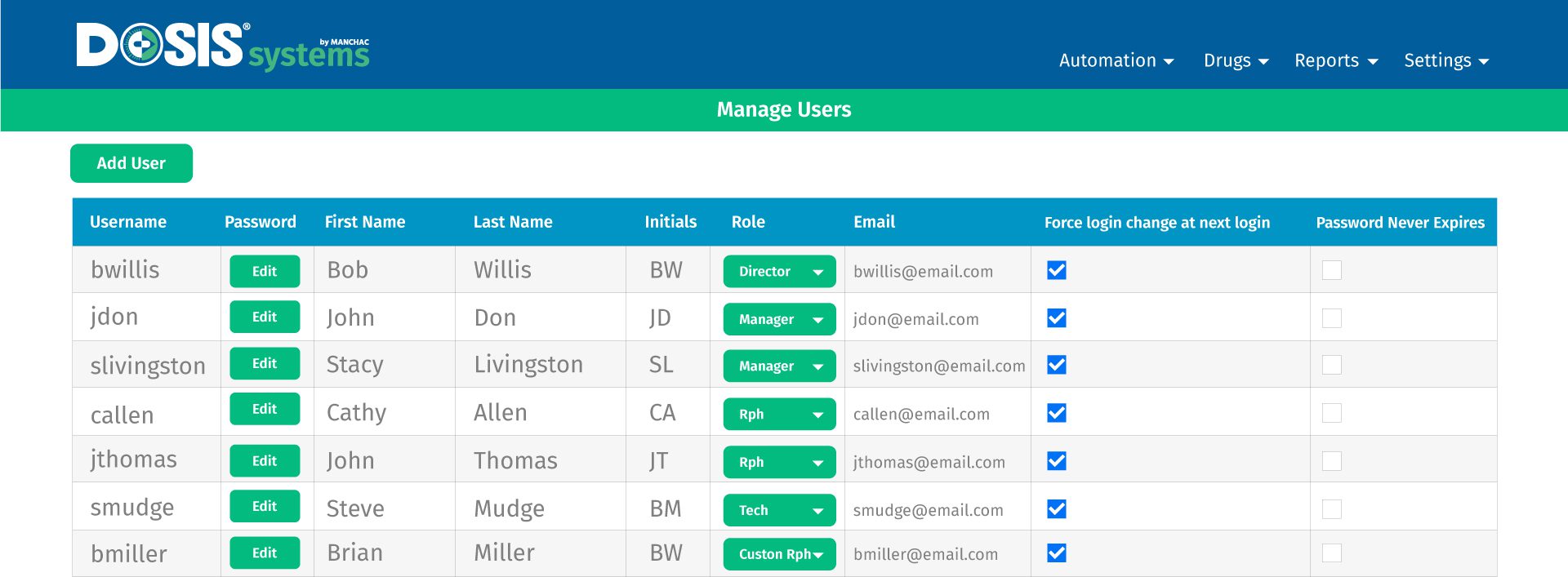The height and width of the screenshot is (577, 1568).
Task: Enable Password Never Expires for jthomas
Action: (1332, 461)
